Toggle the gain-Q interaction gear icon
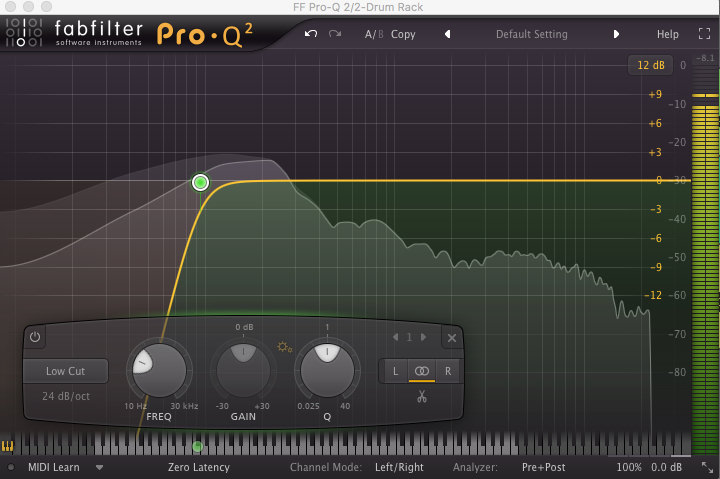Viewport: 720px width, 479px height. click(284, 347)
